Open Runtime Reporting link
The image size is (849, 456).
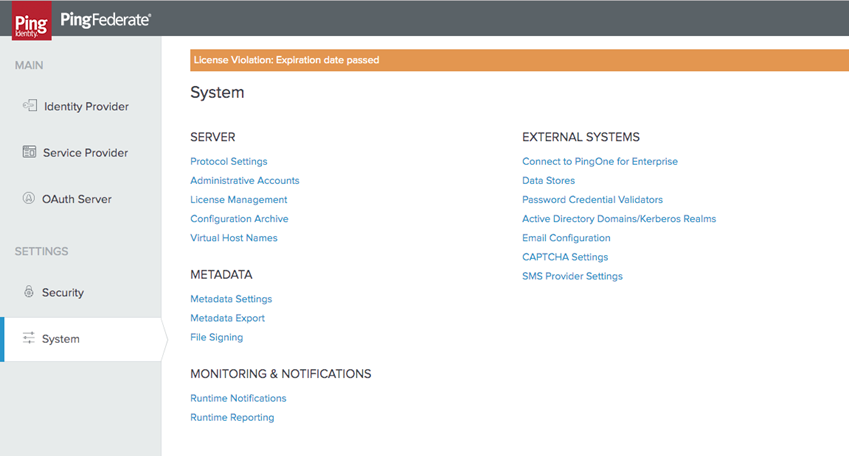pos(232,418)
